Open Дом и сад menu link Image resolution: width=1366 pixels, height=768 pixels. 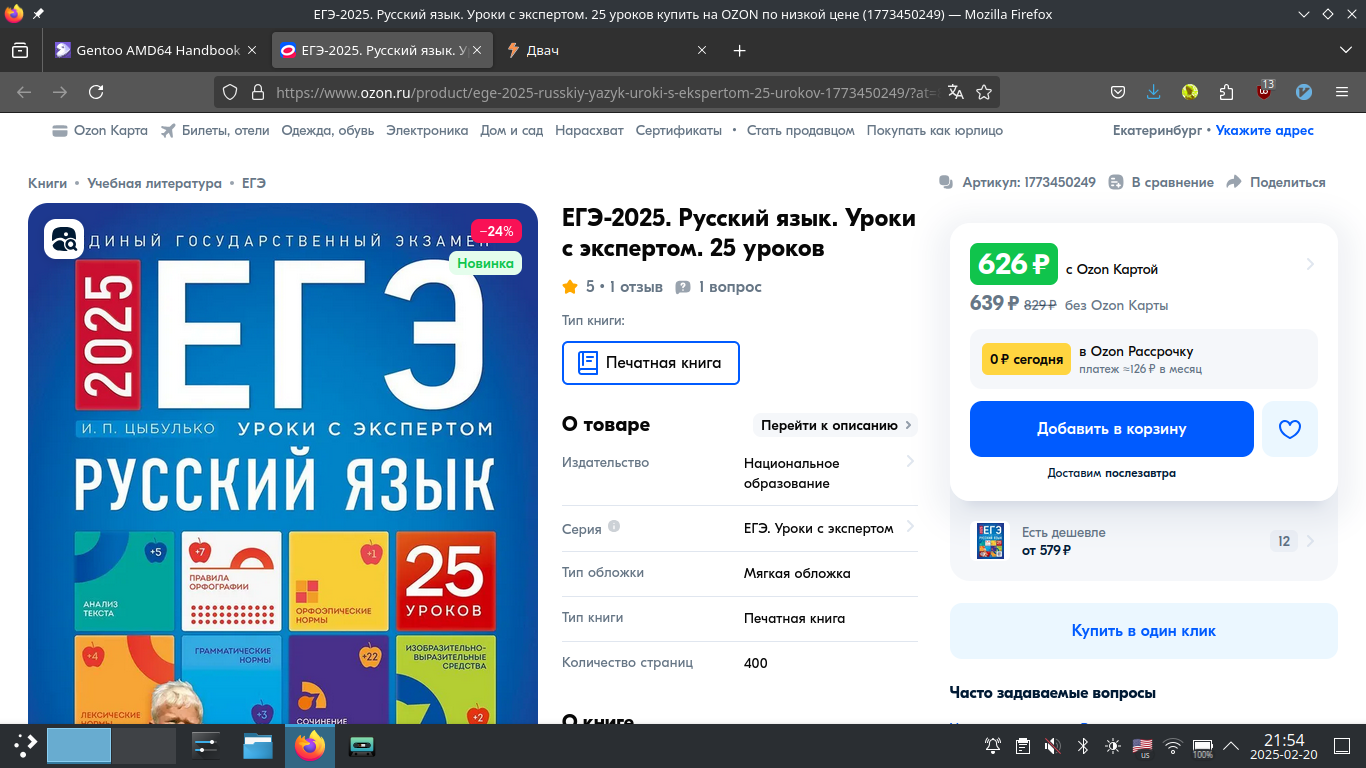pyautogui.click(x=512, y=130)
